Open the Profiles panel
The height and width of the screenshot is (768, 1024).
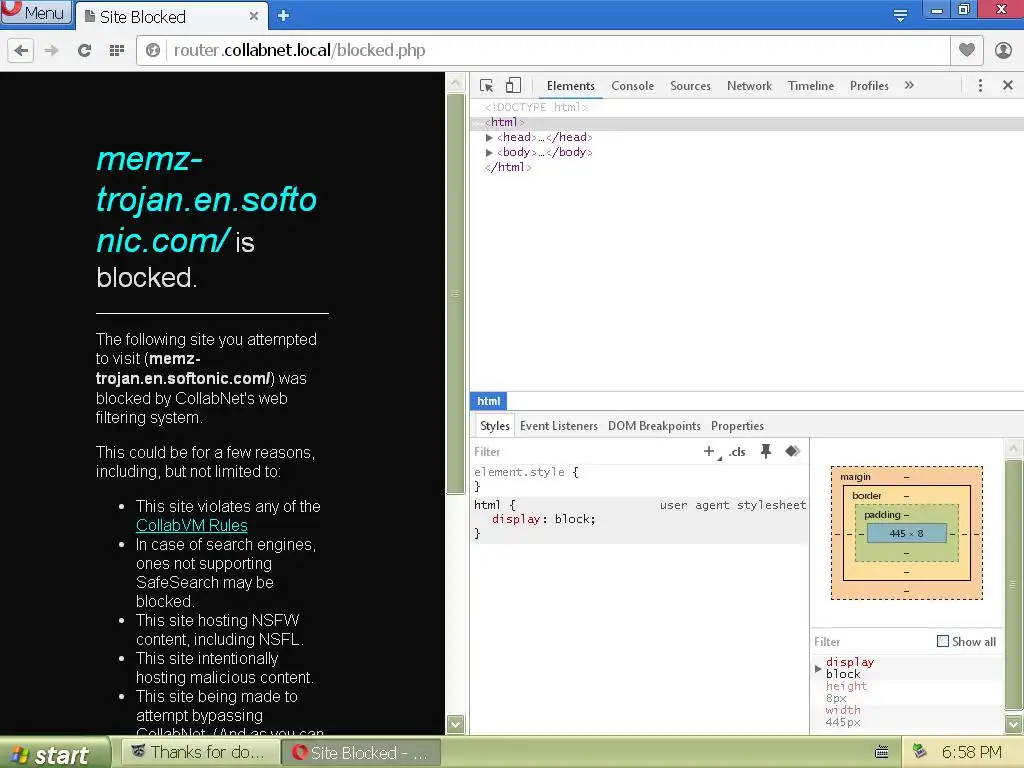[x=869, y=86]
